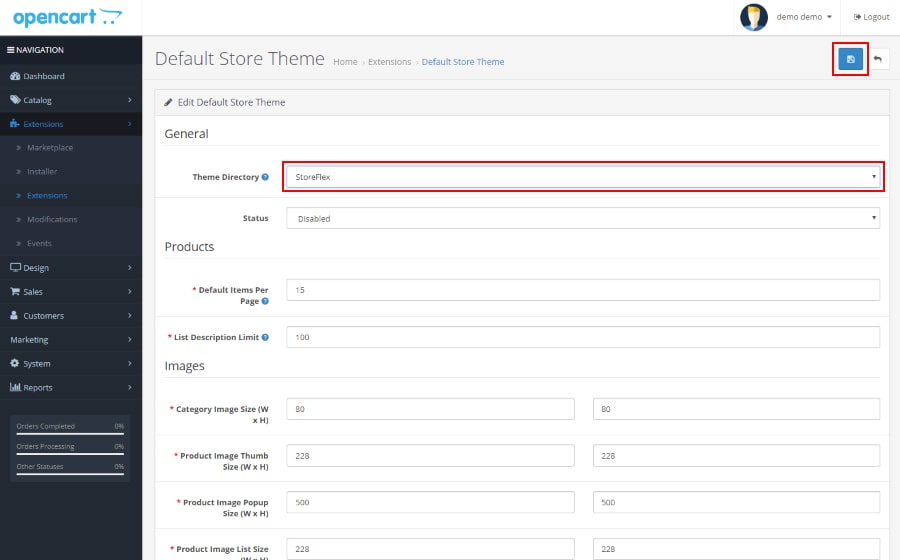The height and width of the screenshot is (560, 900).
Task: Click the Sales shopping cart icon
Action: click(x=15, y=291)
